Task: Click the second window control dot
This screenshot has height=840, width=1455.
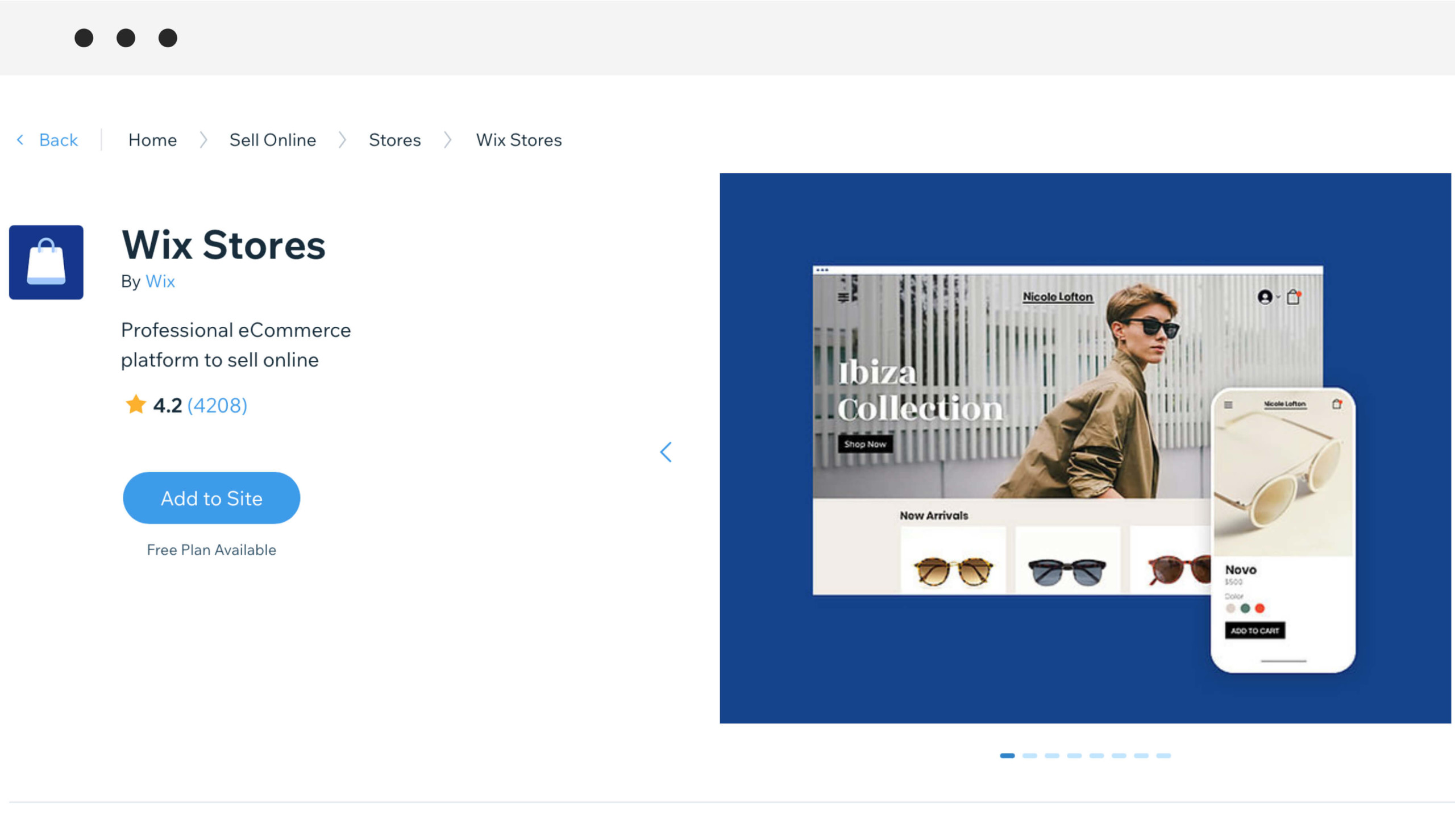Action: click(126, 38)
